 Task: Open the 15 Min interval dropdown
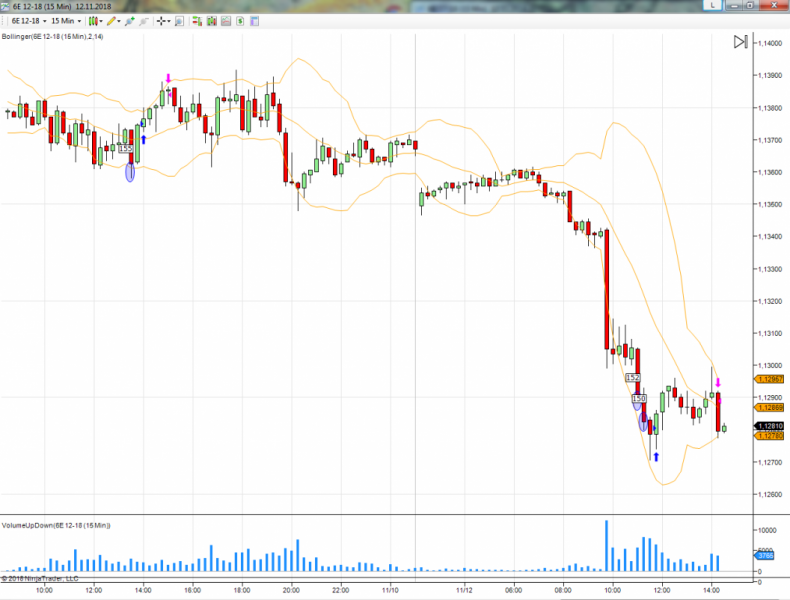[66, 21]
